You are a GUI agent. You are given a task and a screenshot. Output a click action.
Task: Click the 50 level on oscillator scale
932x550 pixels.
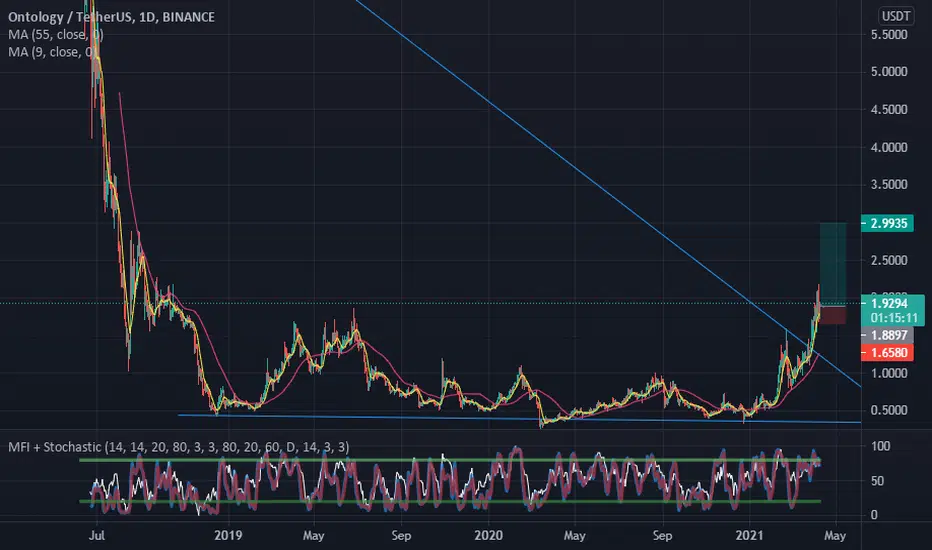[877, 480]
